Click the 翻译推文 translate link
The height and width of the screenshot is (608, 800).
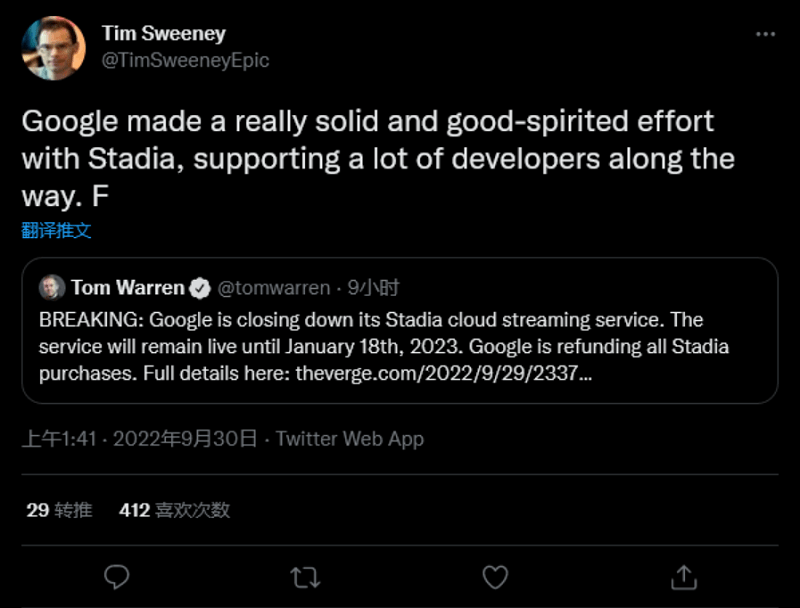(57, 230)
